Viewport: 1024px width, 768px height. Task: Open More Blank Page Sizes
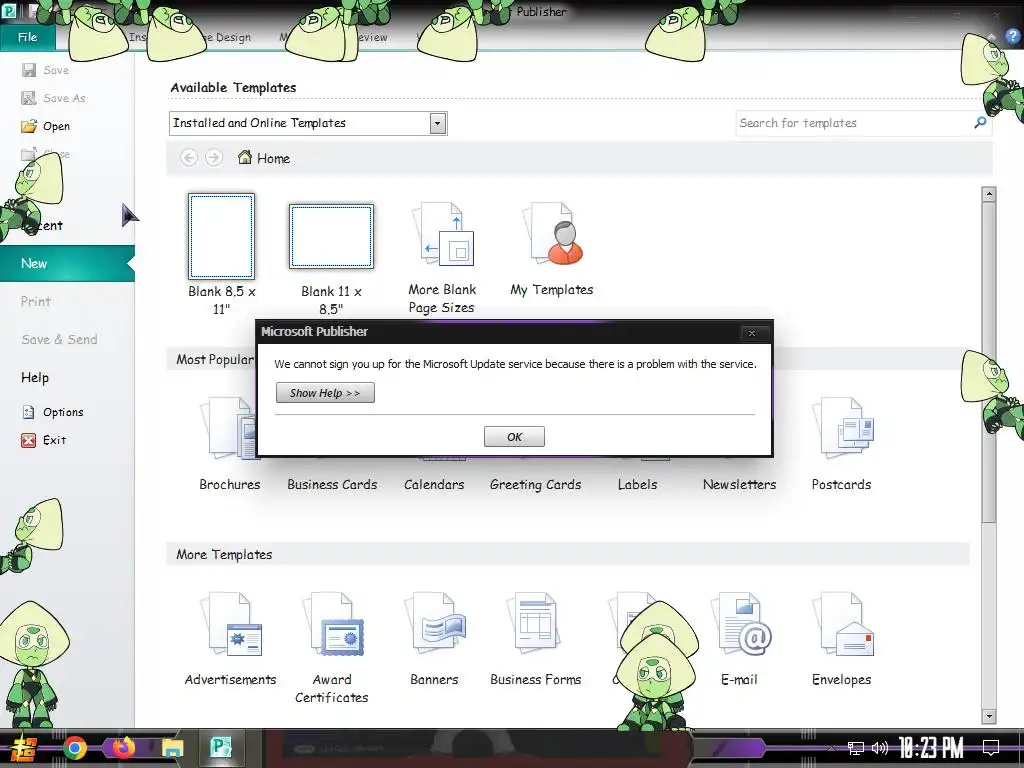click(x=442, y=258)
